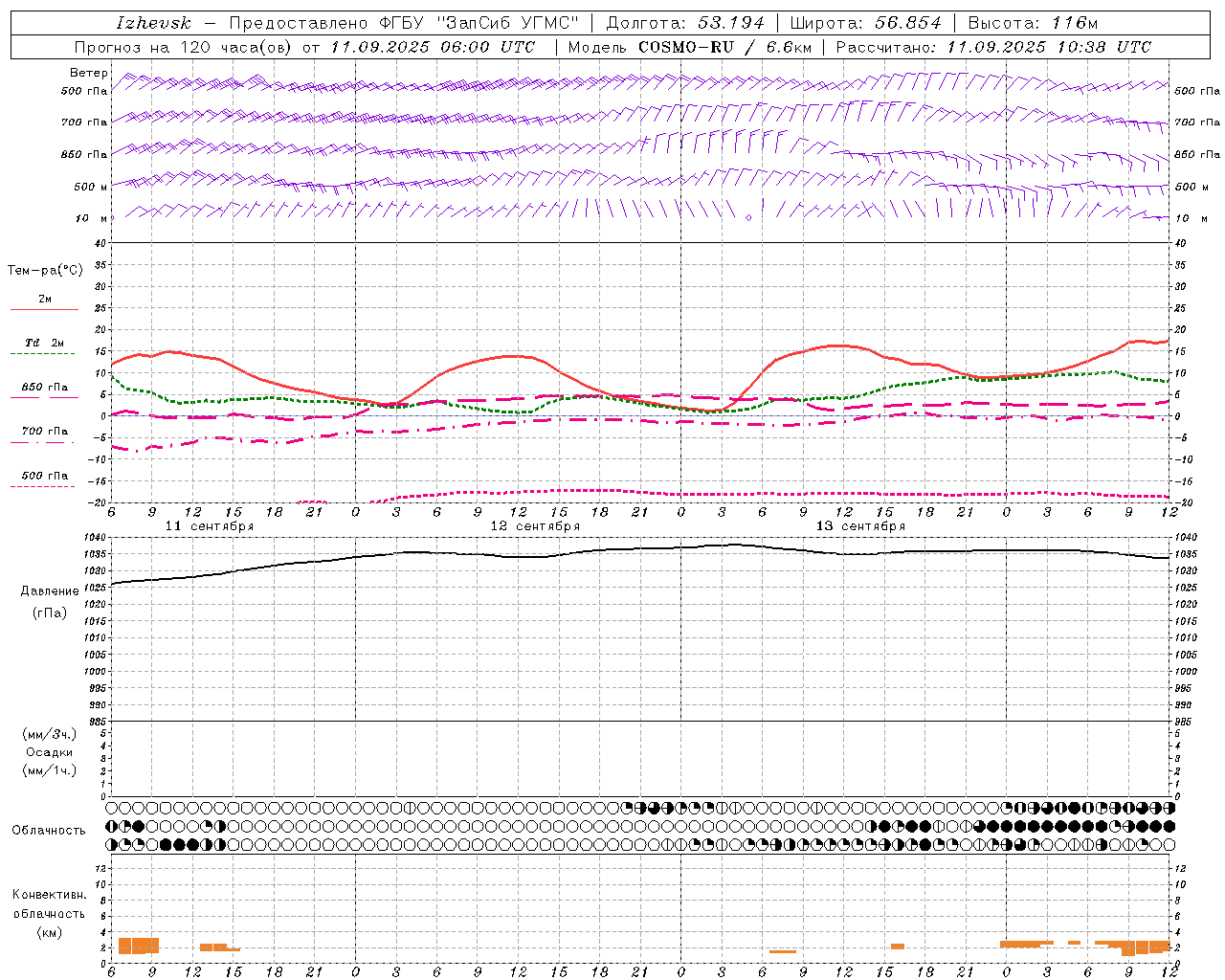Click the Тем-ра(°C) axis label
Image resolution: width=1225 pixels, height=980 pixels.
45,271
